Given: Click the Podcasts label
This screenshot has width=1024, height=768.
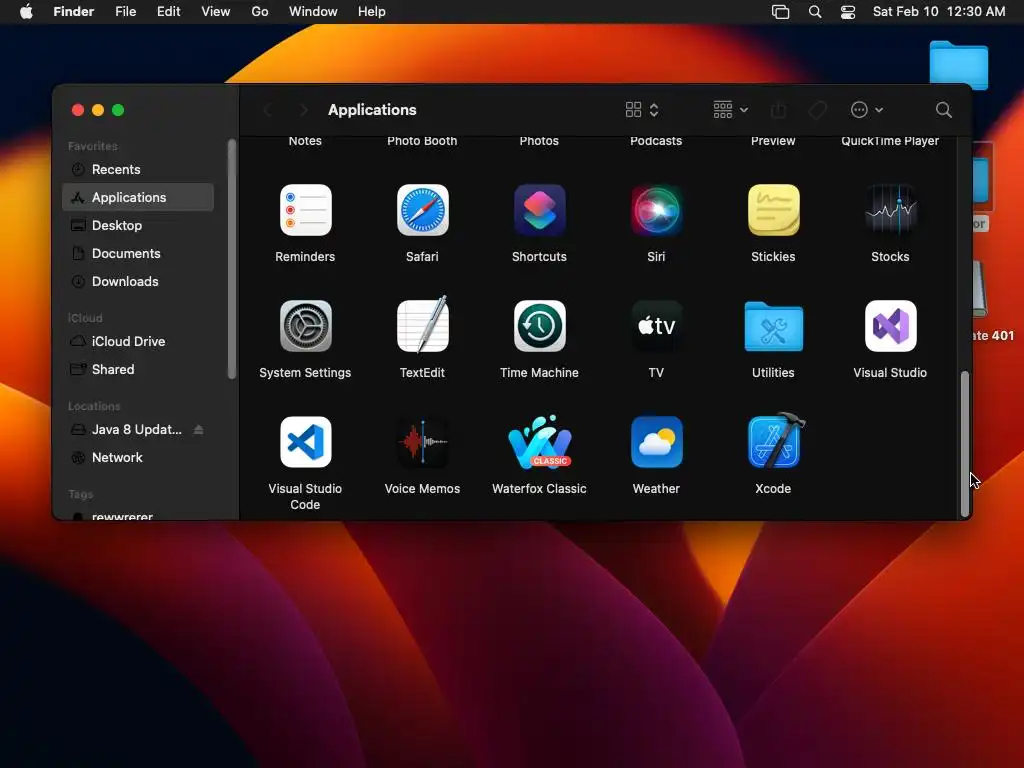Looking at the screenshot, I should click(656, 140).
